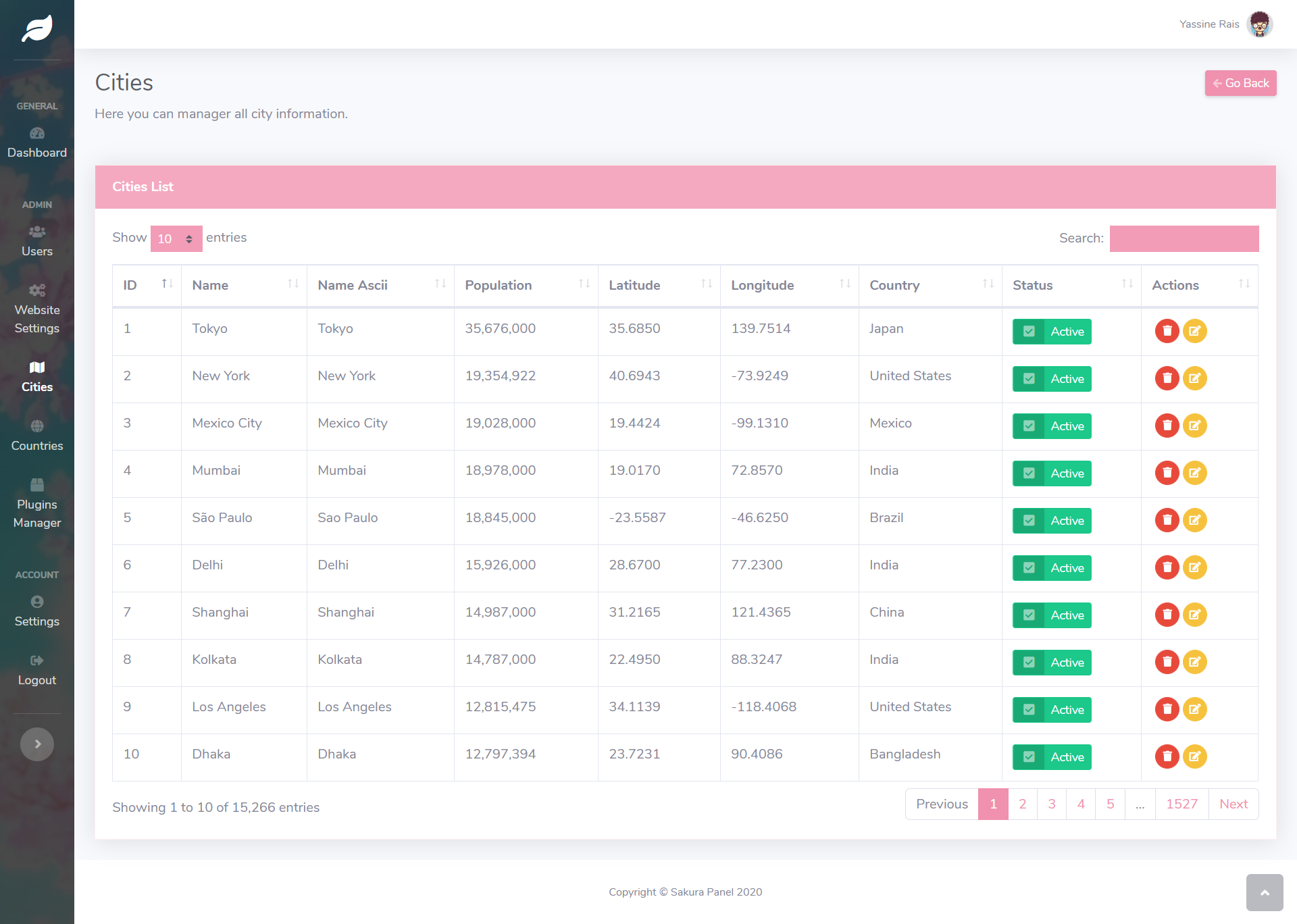
Task: Click the Next pagination button
Action: point(1234,804)
